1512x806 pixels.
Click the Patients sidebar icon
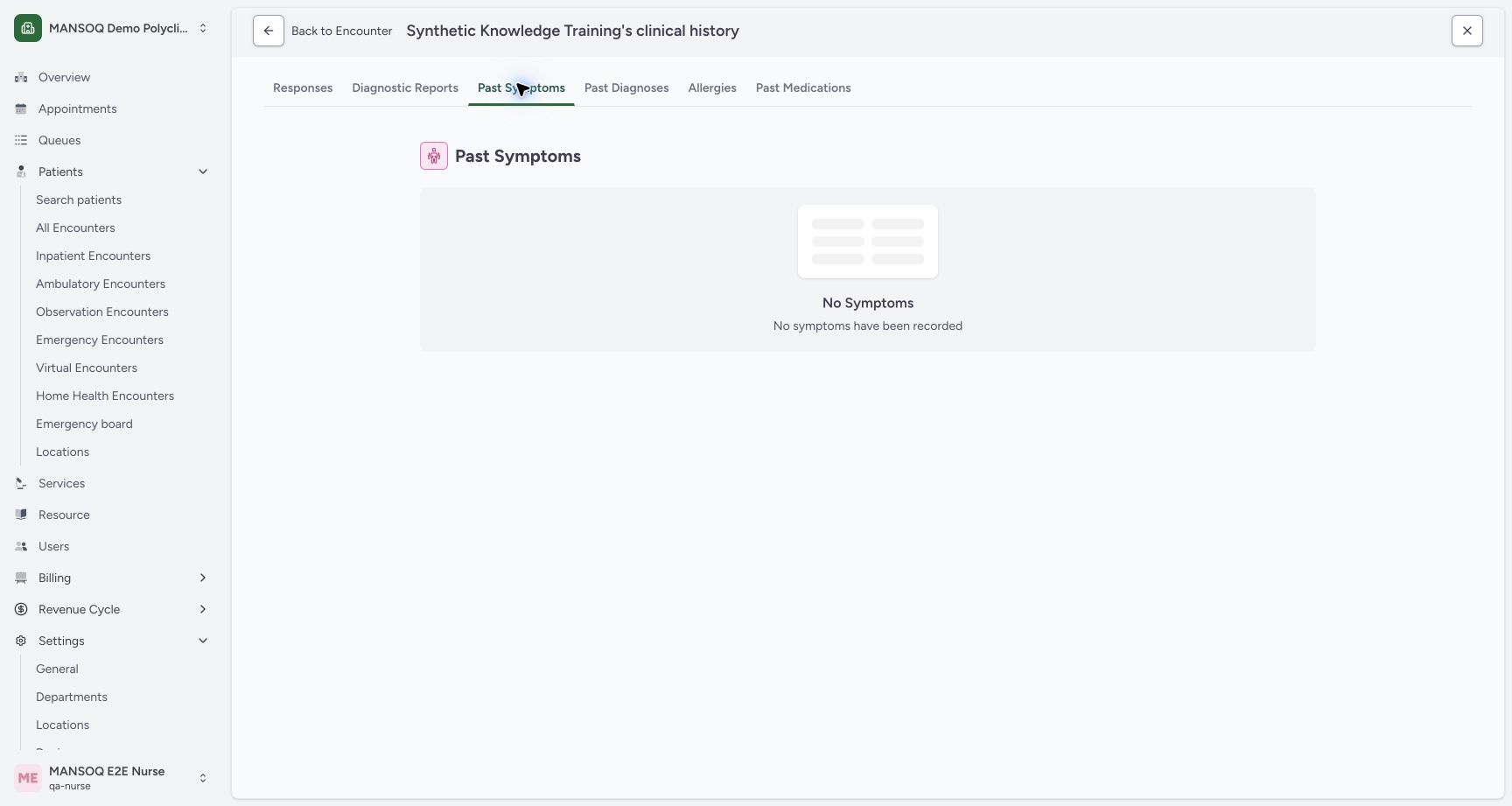pos(21,172)
